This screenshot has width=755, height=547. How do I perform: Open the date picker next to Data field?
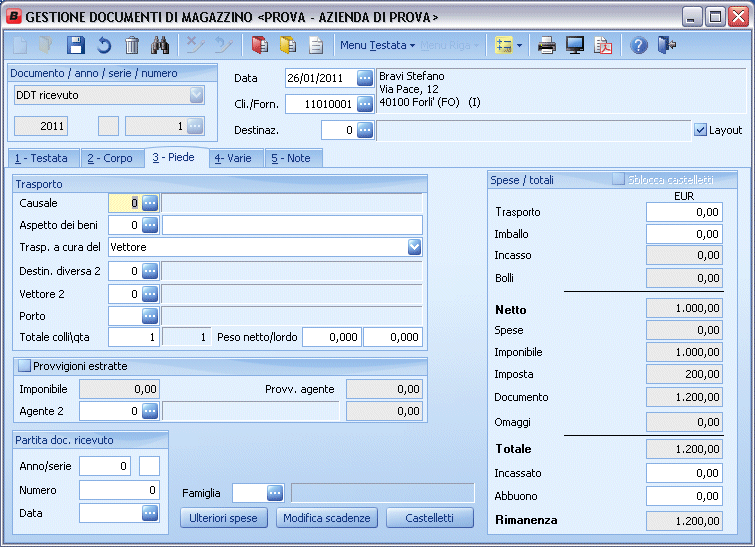pos(365,78)
